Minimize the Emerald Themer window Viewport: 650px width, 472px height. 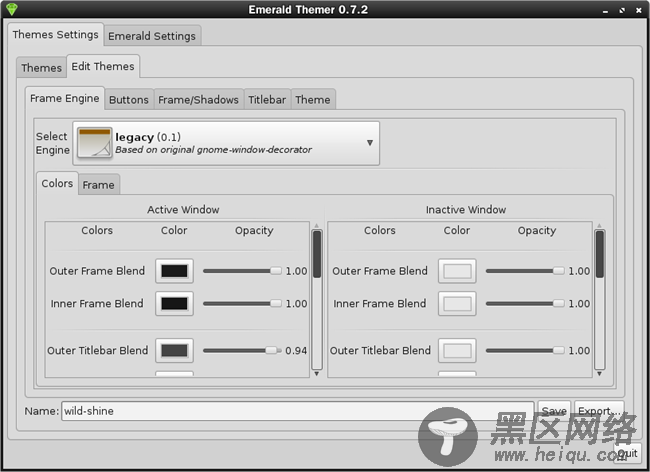pyautogui.click(x=606, y=11)
